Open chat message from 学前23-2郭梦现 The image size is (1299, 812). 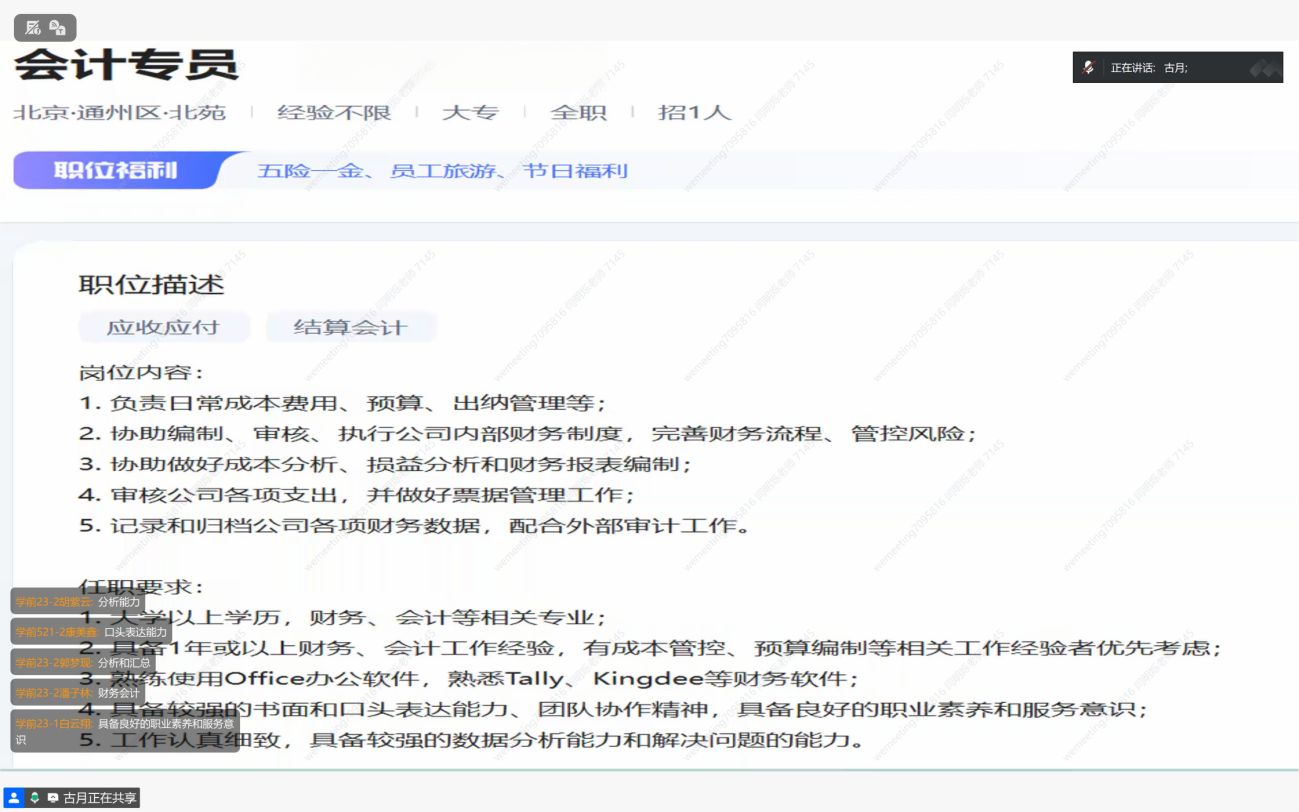[x=83, y=662]
